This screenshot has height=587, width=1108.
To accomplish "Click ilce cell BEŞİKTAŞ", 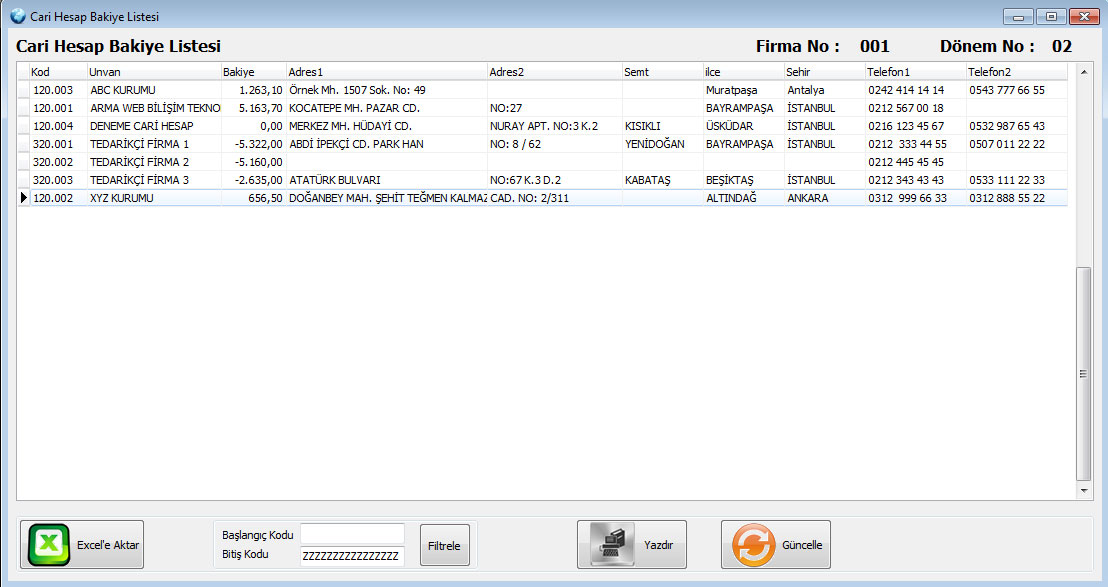I will (x=743, y=180).
